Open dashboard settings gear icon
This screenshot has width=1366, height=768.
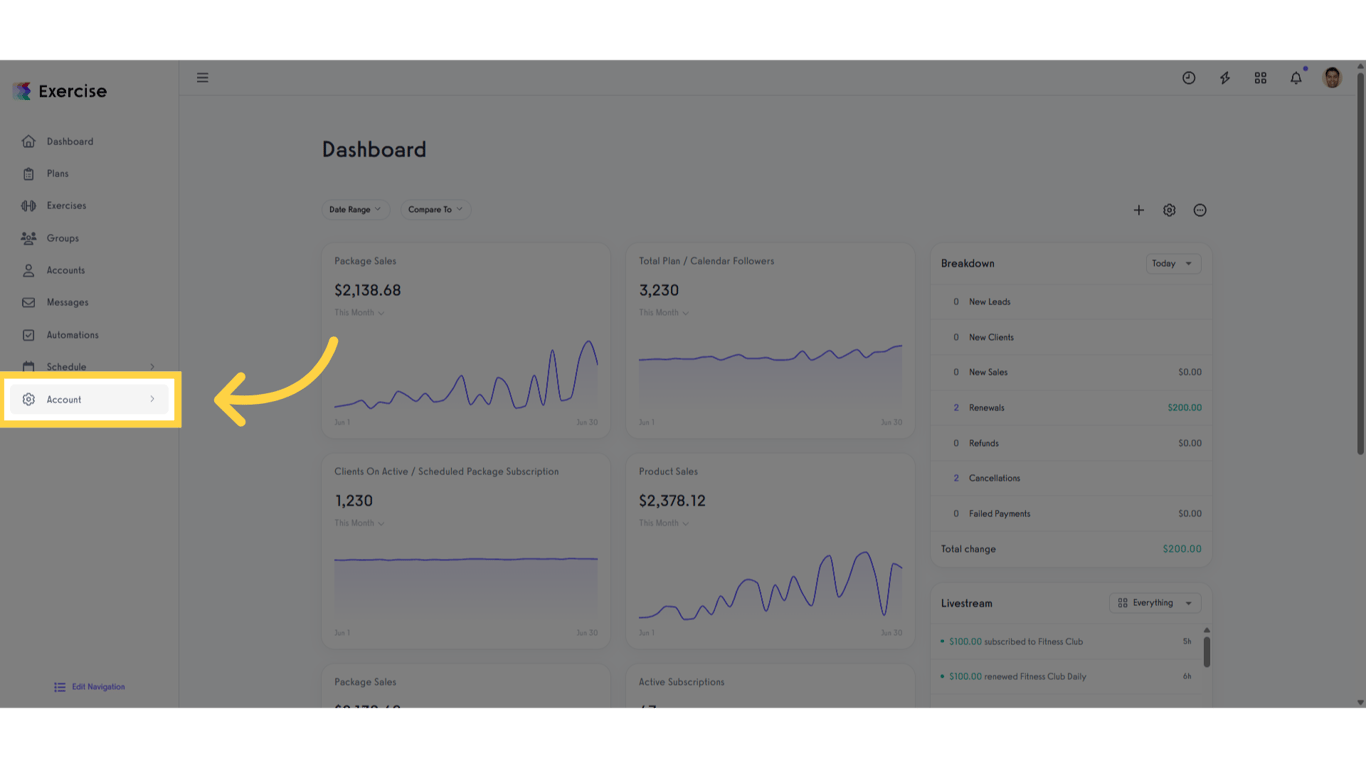pos(1169,210)
